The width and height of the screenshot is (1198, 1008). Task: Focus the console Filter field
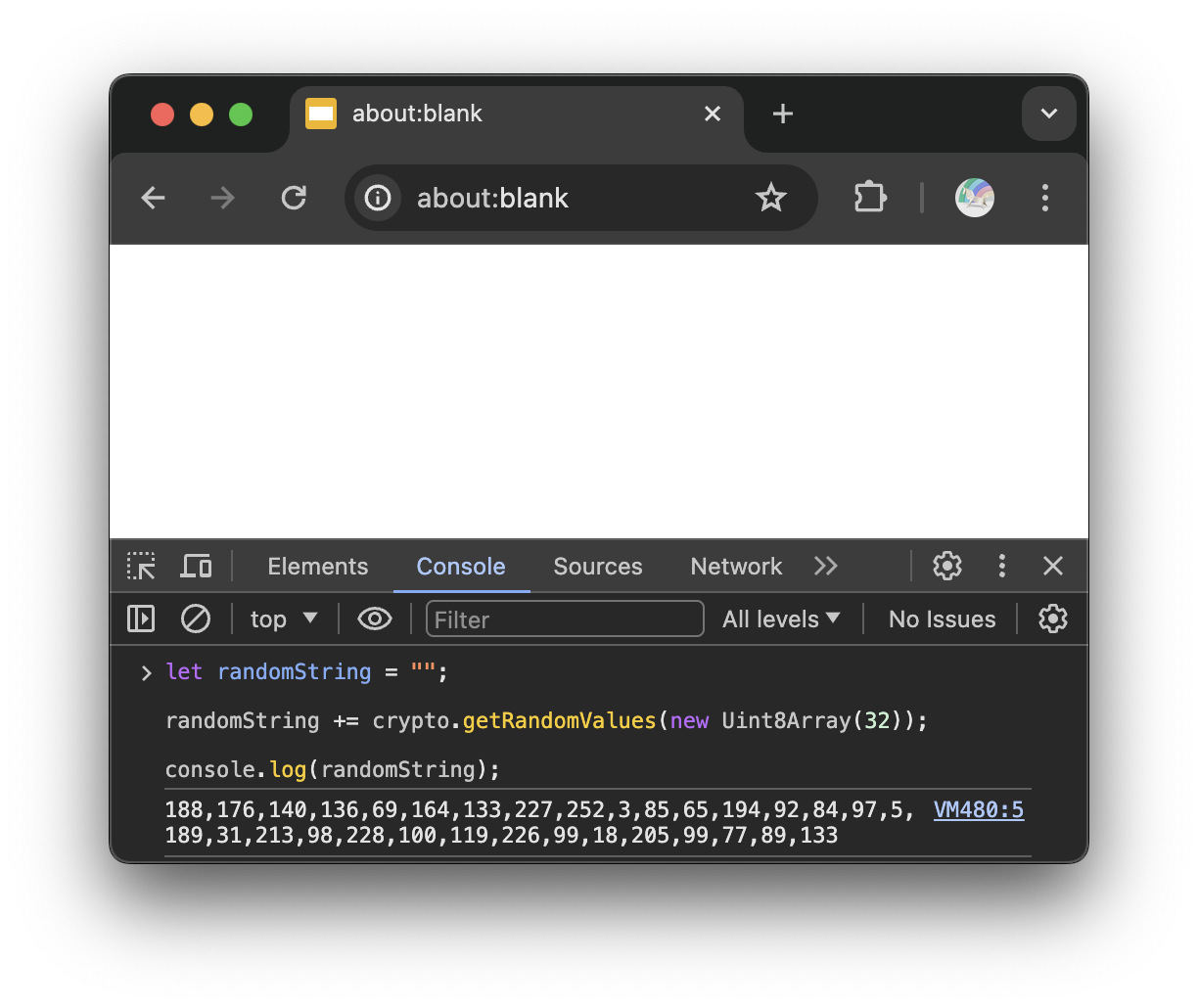pyautogui.click(x=565, y=619)
